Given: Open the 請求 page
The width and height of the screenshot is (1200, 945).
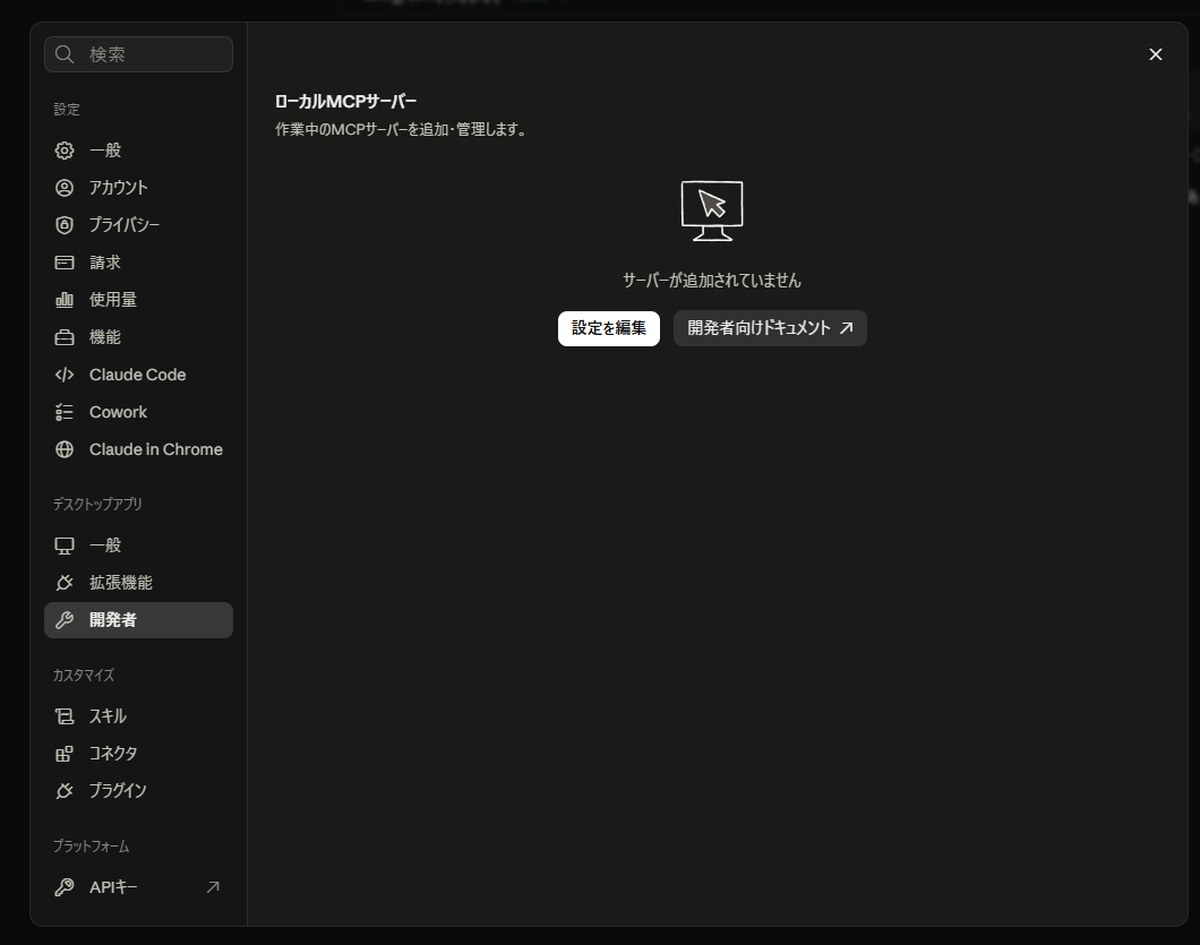Looking at the screenshot, I should (138, 262).
